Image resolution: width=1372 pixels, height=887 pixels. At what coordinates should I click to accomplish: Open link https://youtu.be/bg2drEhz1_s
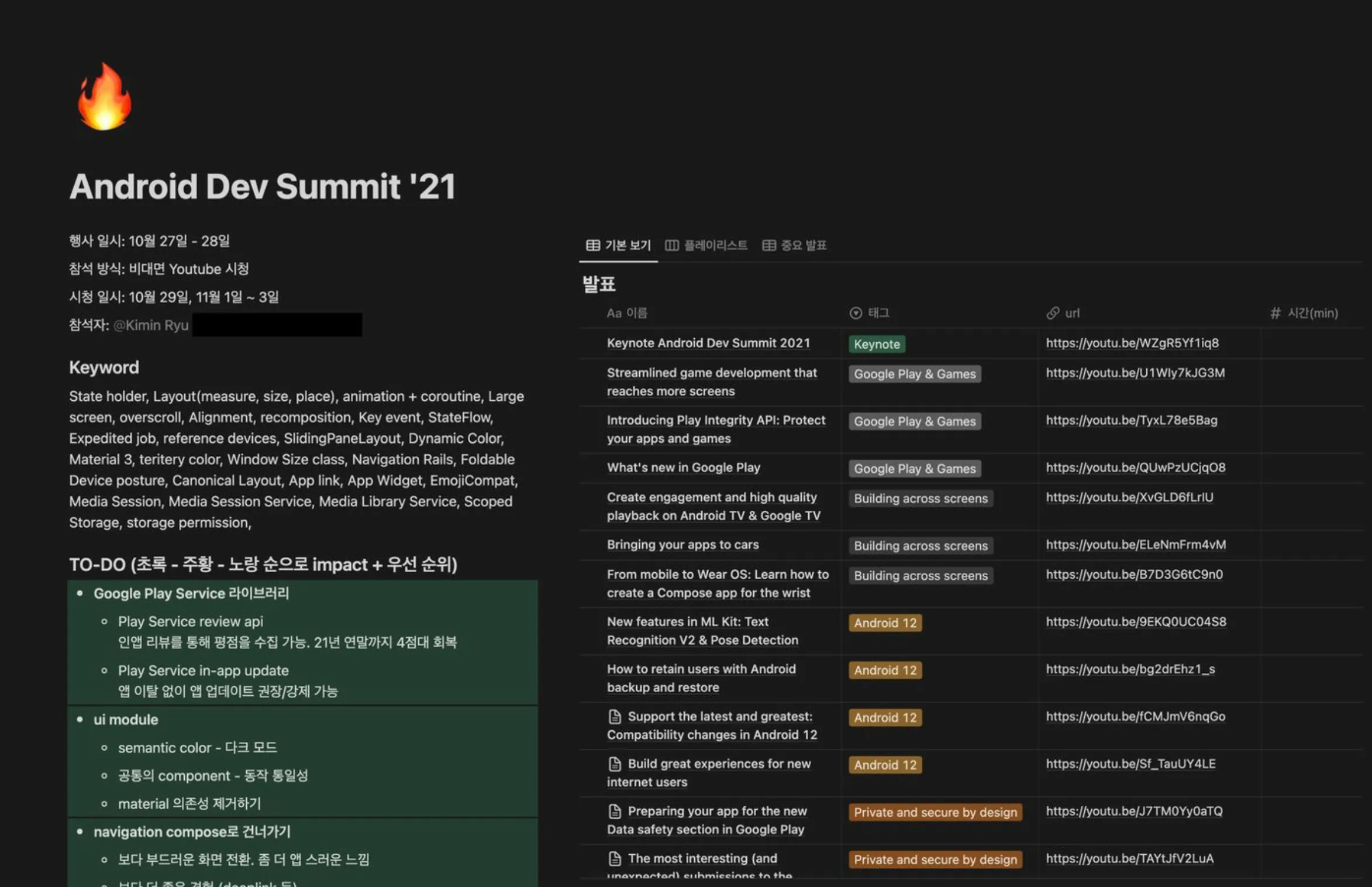coord(1130,670)
